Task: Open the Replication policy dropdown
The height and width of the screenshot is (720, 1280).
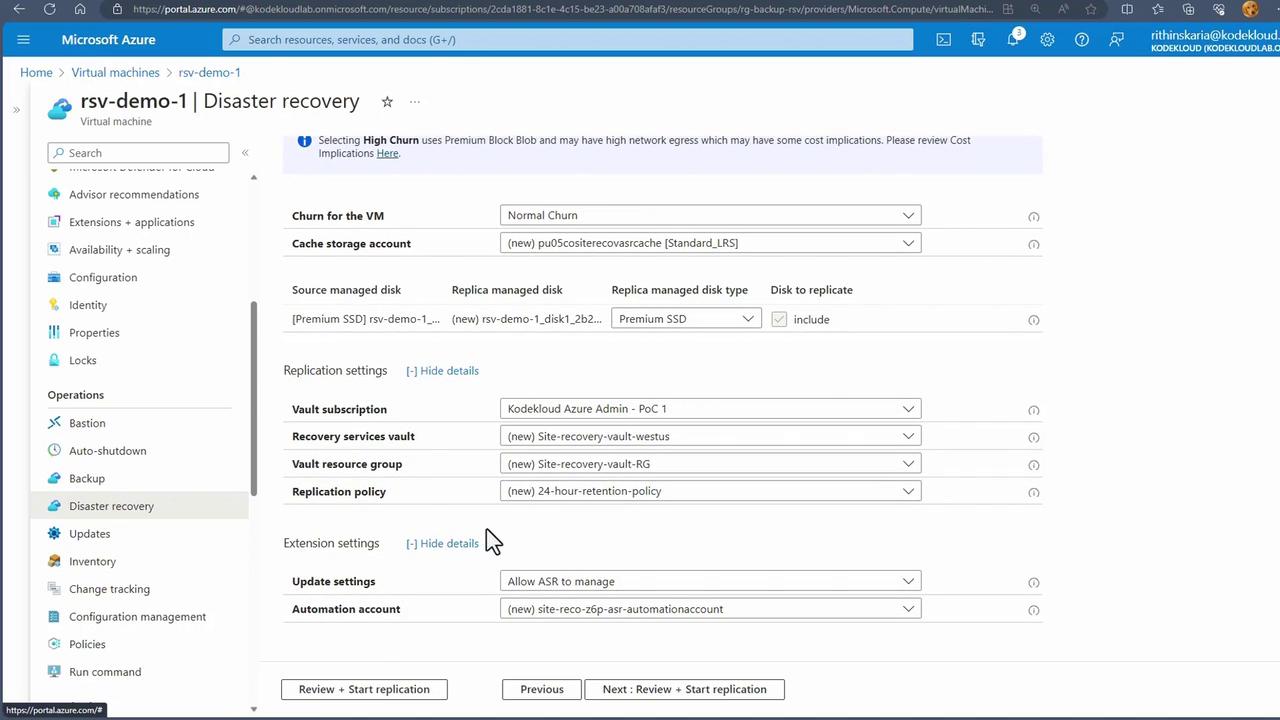Action: (710, 491)
